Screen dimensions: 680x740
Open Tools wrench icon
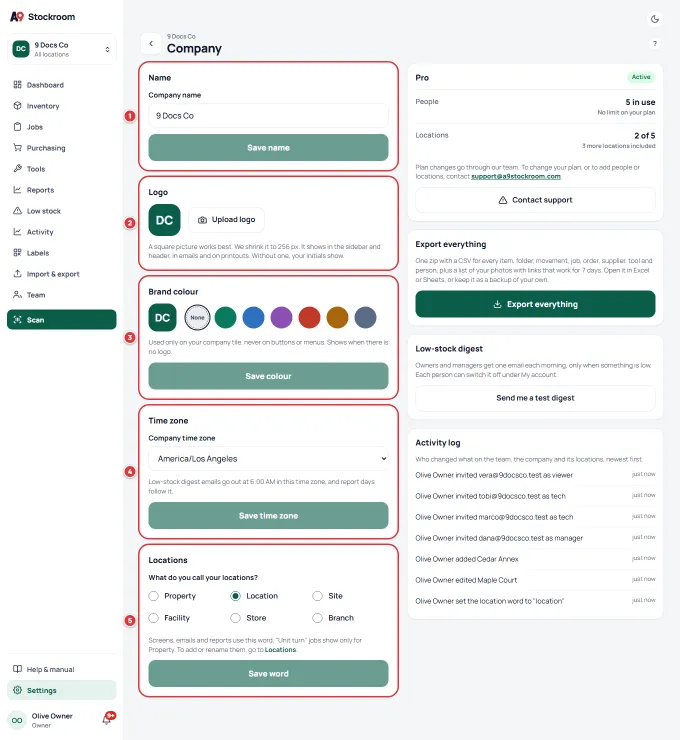tap(17, 169)
